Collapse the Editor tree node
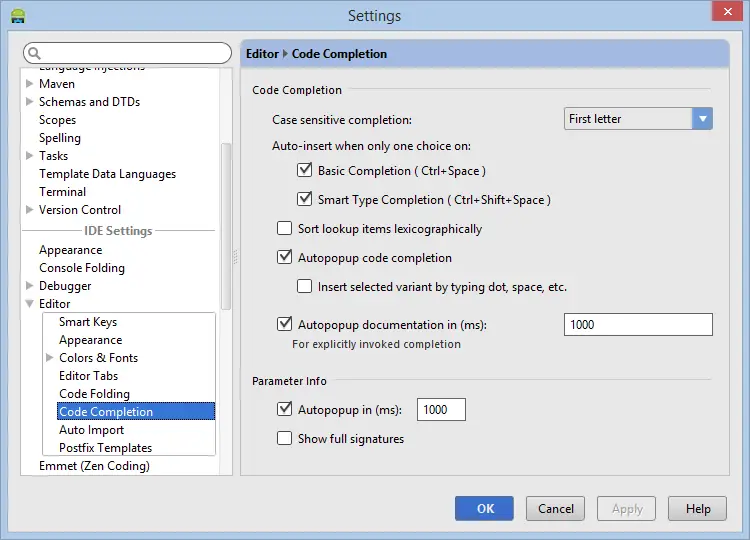The height and width of the screenshot is (540, 750). click(30, 304)
